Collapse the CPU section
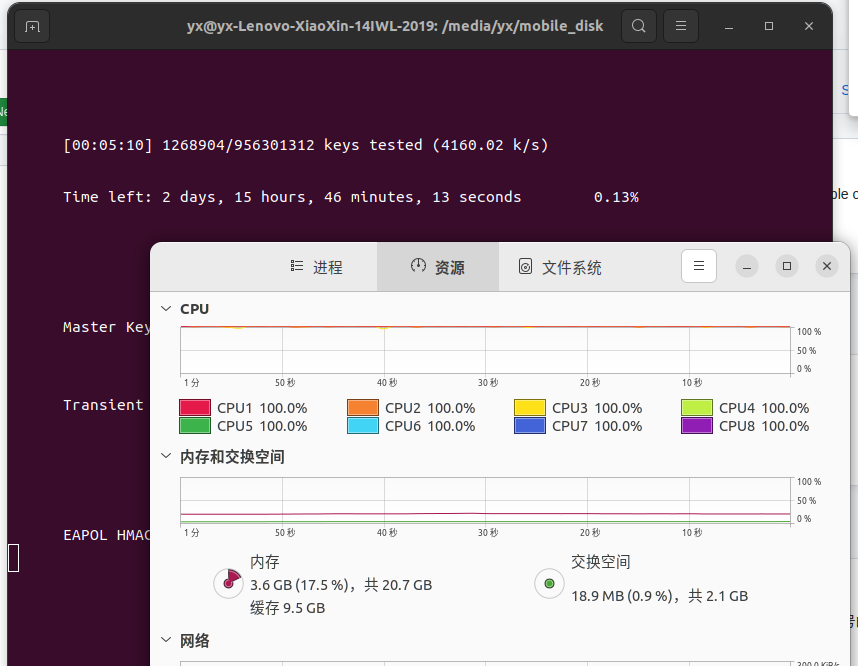This screenshot has width=858, height=666. point(166,309)
